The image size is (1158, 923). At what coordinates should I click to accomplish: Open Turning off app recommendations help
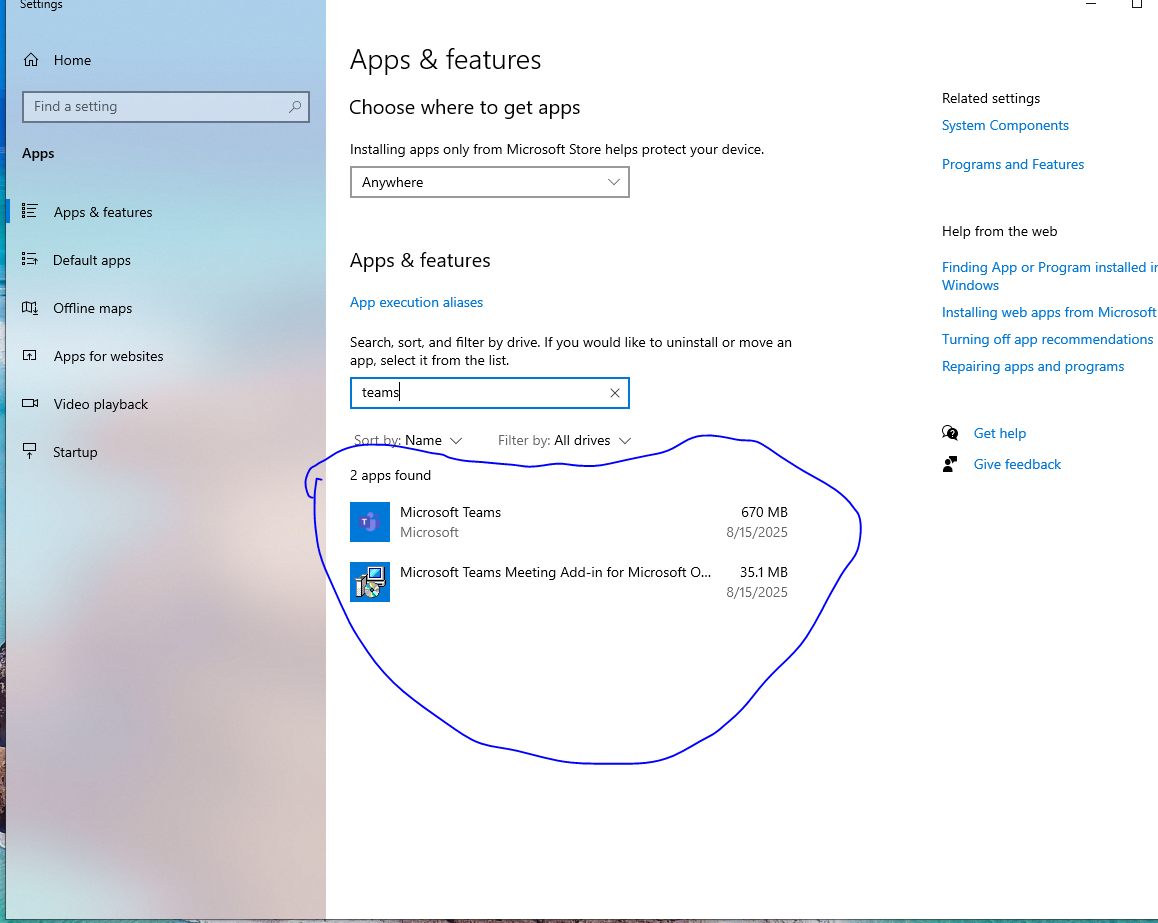[1047, 339]
